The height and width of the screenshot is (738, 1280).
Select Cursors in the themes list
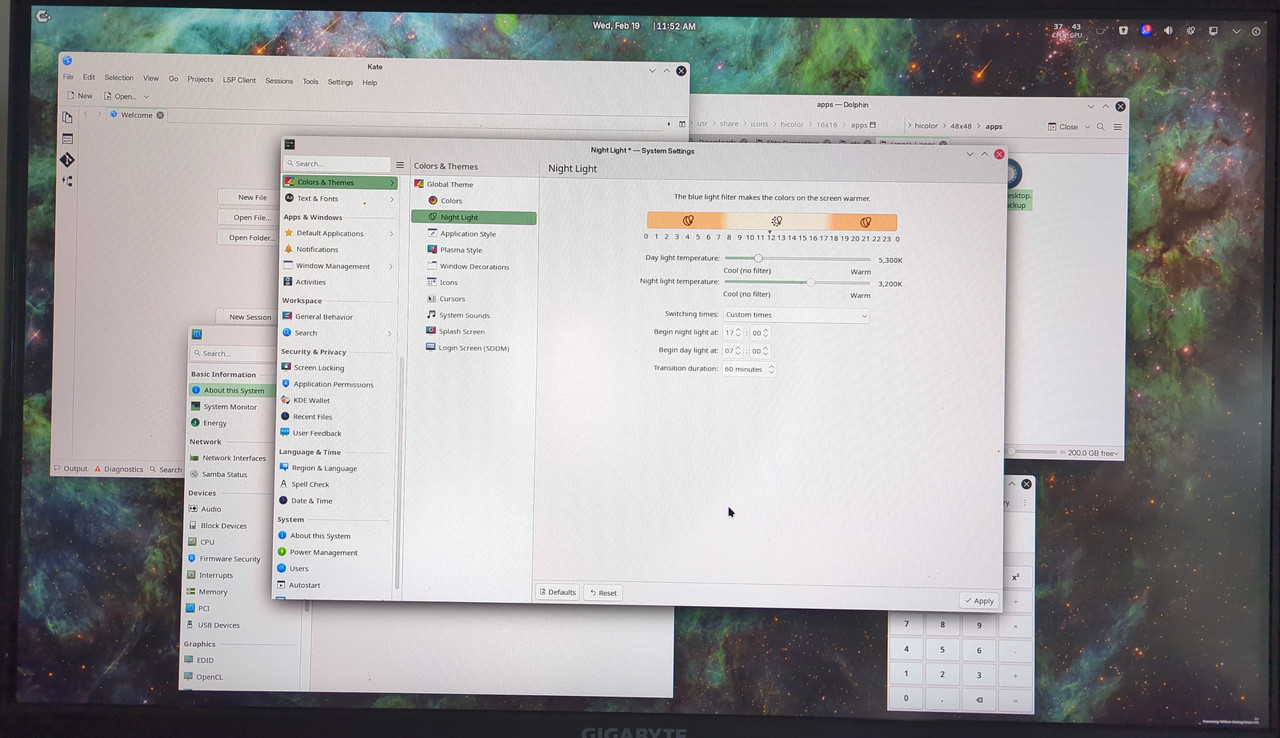coord(474,298)
